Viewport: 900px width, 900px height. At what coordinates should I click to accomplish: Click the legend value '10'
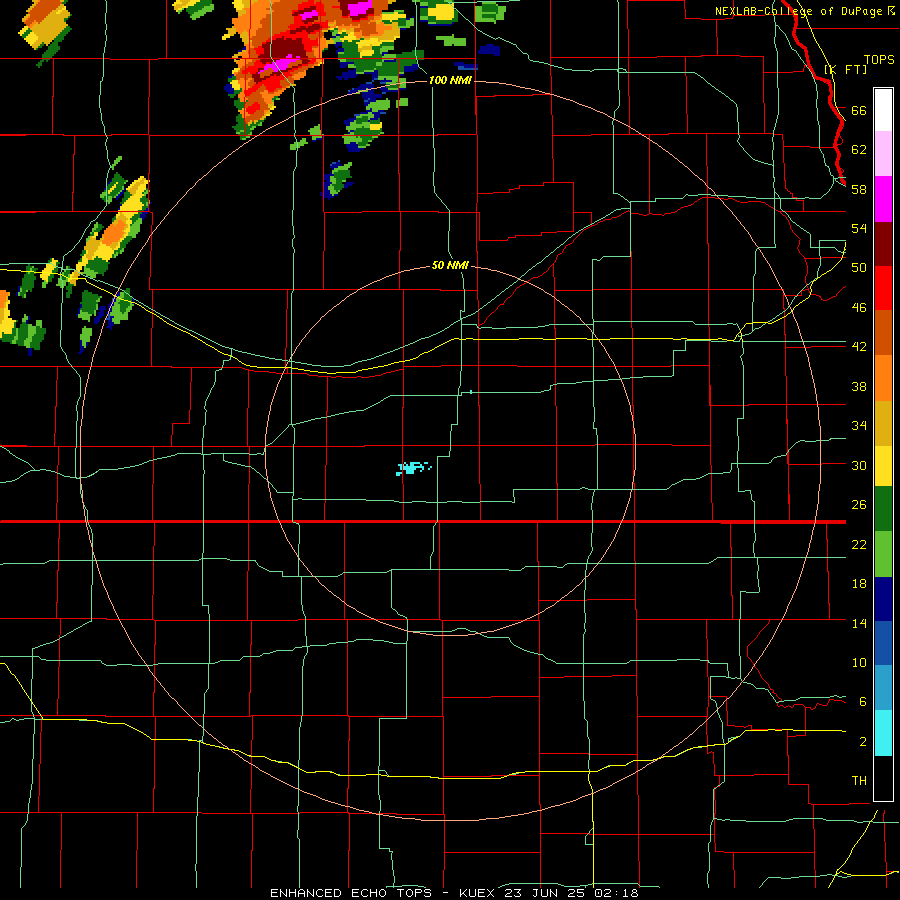(x=859, y=662)
